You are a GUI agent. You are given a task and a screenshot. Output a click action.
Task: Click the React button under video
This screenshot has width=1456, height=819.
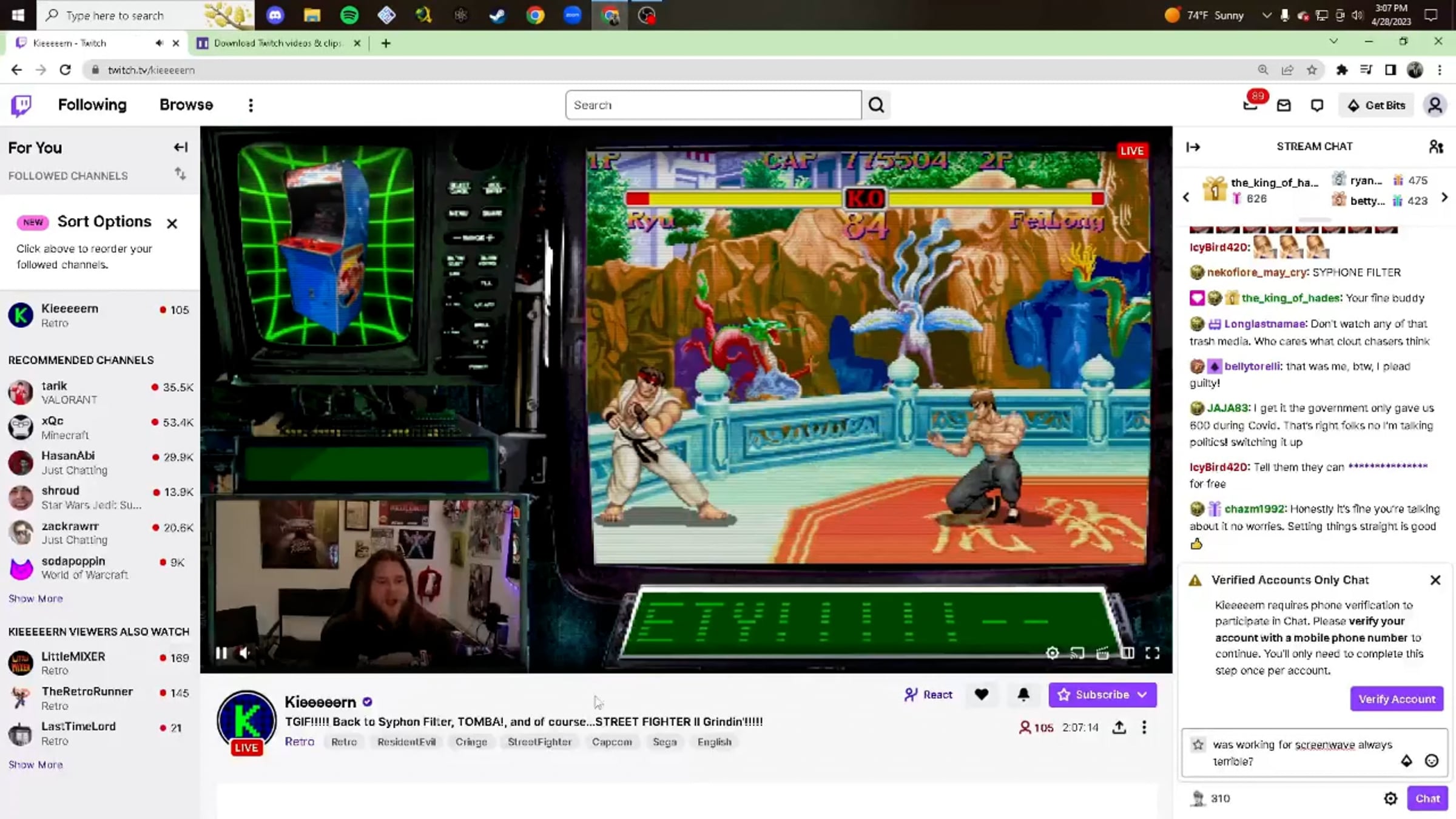(928, 695)
